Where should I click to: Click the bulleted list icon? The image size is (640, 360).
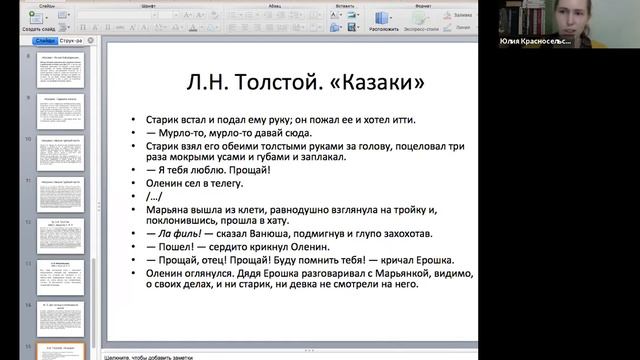pos(234,15)
